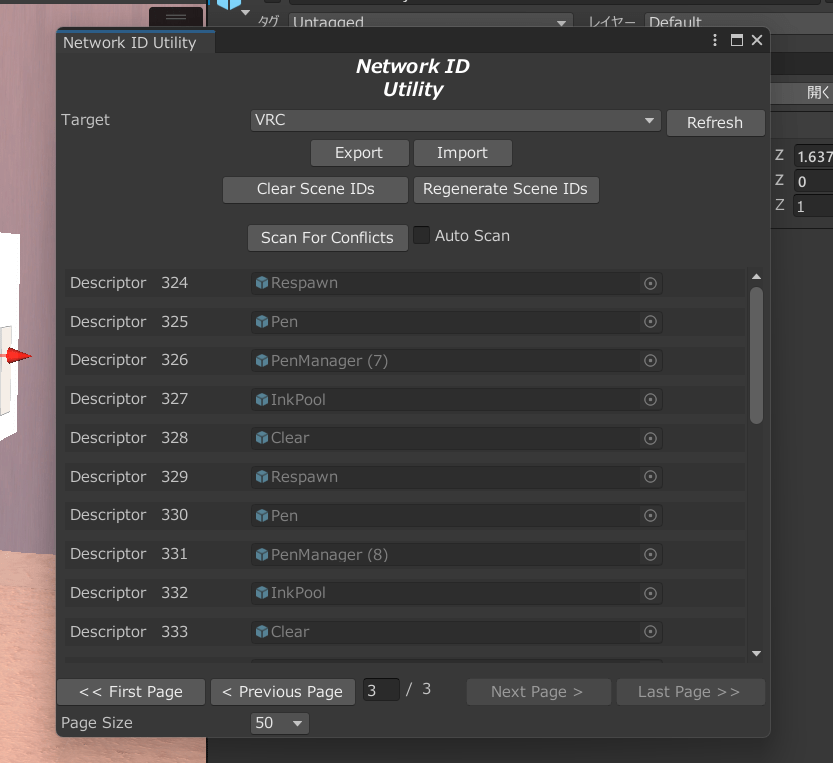Open the Target VRC dropdown

pyautogui.click(x=455, y=121)
